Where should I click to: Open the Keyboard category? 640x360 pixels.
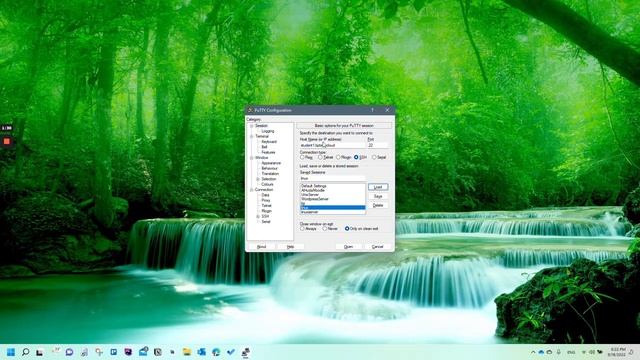(269, 142)
